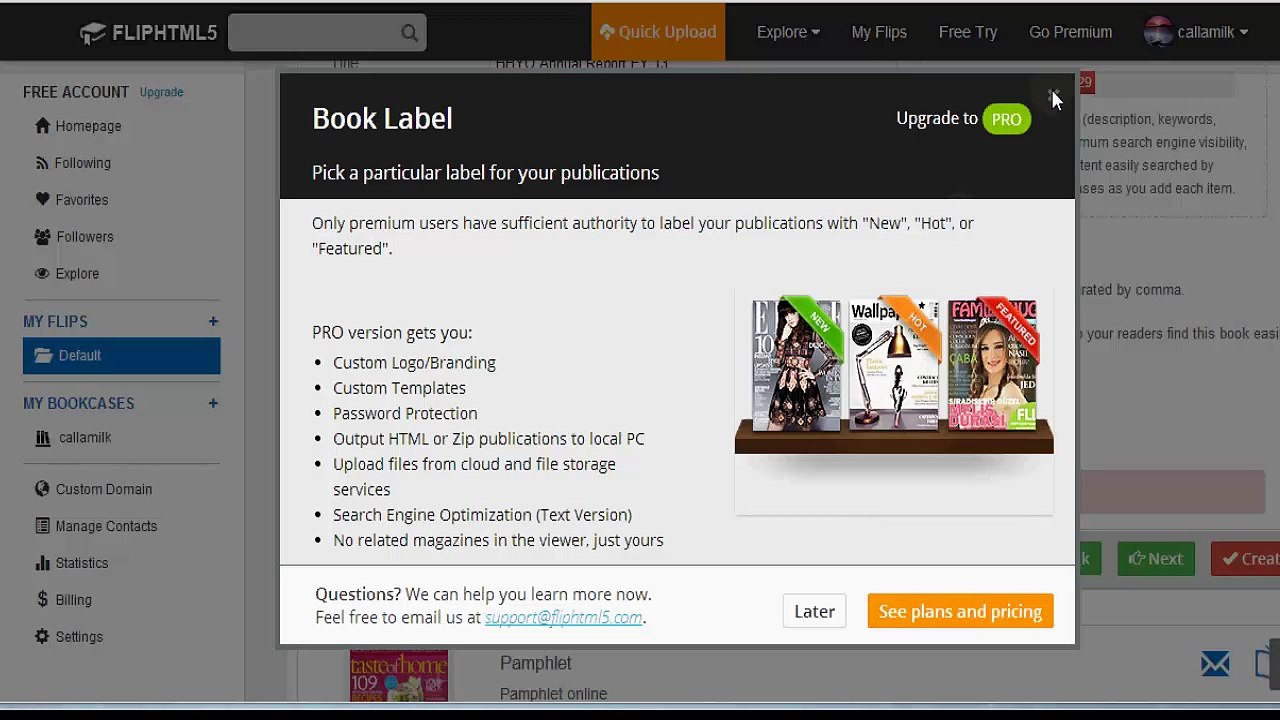Click 'Password Protection' list item
This screenshot has height=720, width=1280.
coord(405,414)
